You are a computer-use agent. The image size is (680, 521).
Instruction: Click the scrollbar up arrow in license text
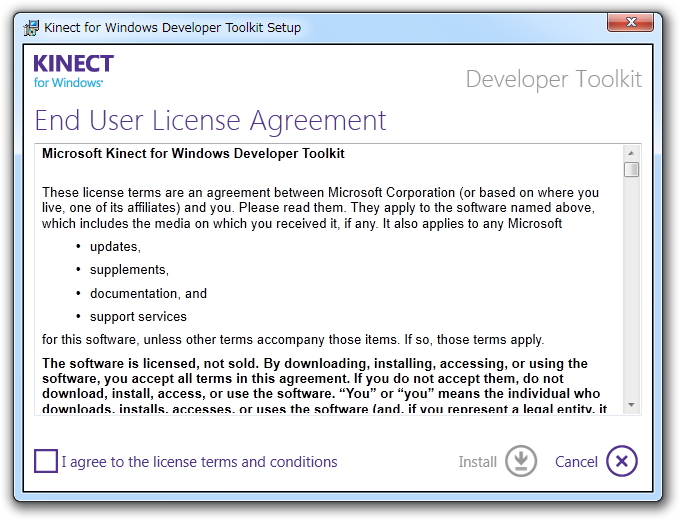(x=631, y=153)
